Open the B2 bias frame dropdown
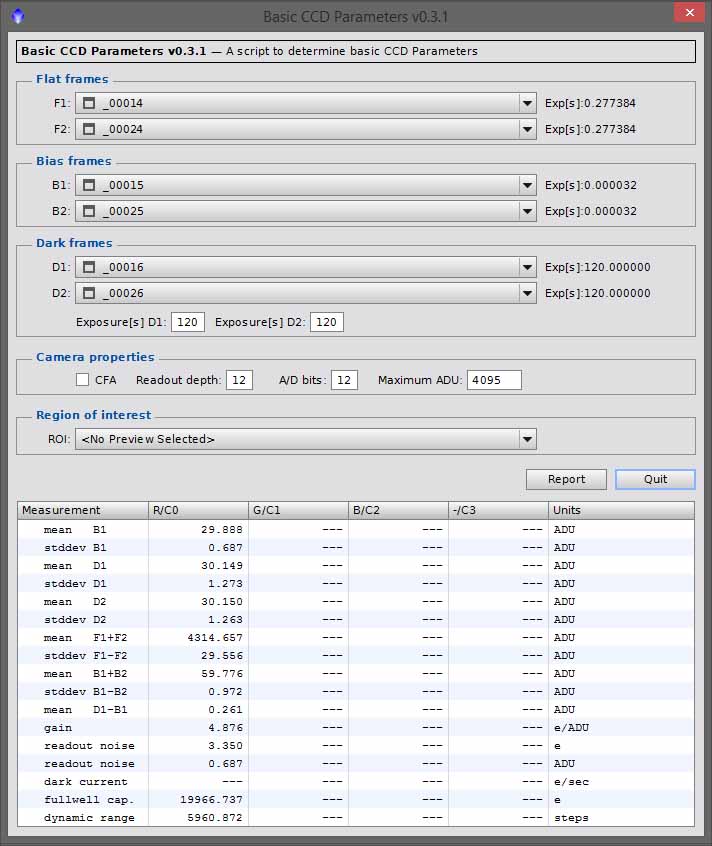The image size is (712, 846). (527, 211)
